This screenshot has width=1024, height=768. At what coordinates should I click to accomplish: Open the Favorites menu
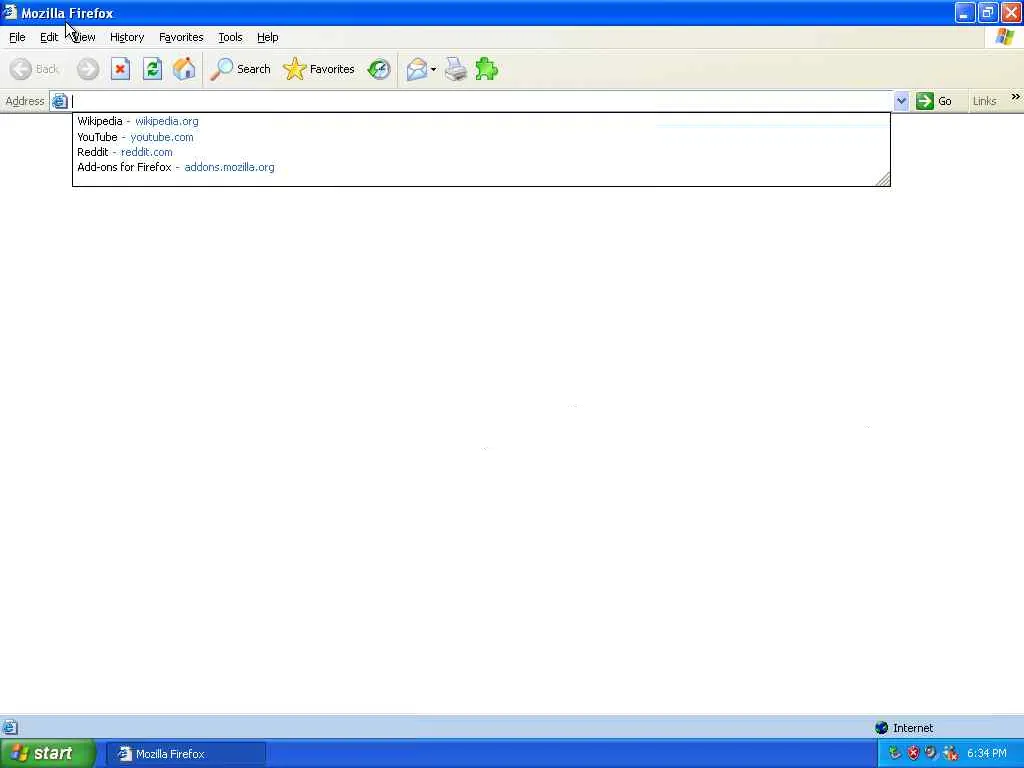click(181, 37)
